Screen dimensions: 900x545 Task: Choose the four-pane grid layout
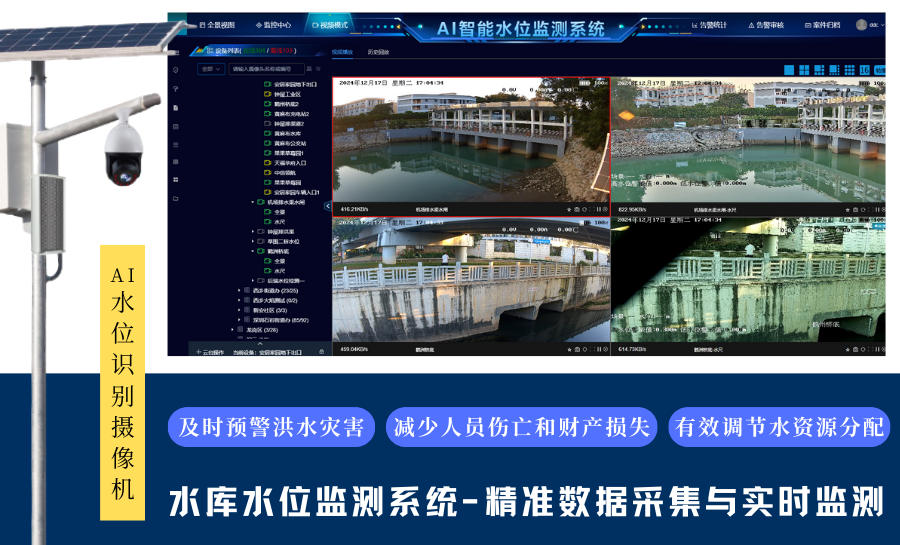click(804, 70)
